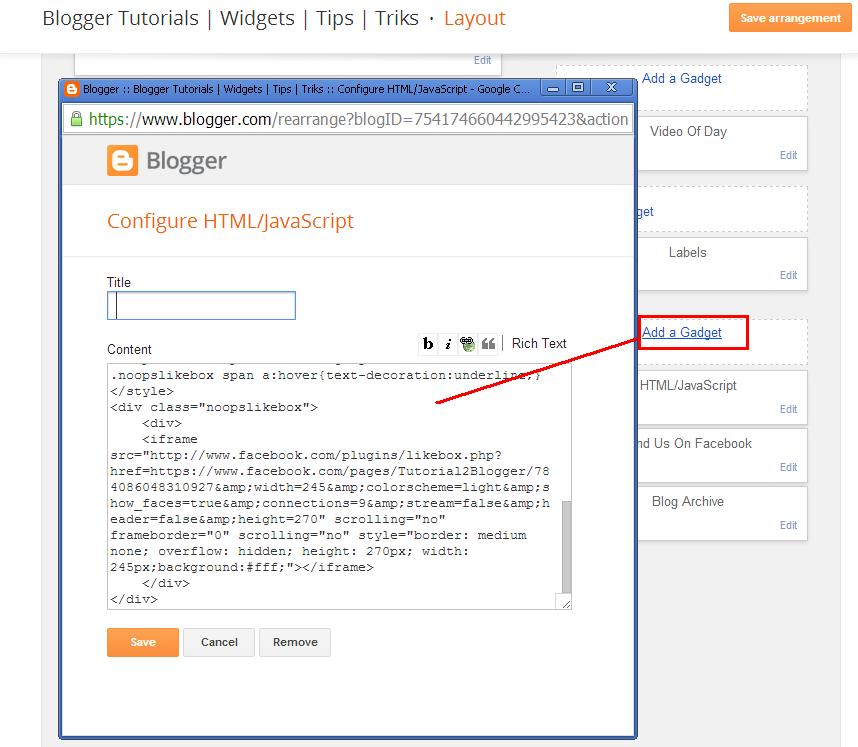Cancel the gadget configuration

pyautogui.click(x=219, y=642)
